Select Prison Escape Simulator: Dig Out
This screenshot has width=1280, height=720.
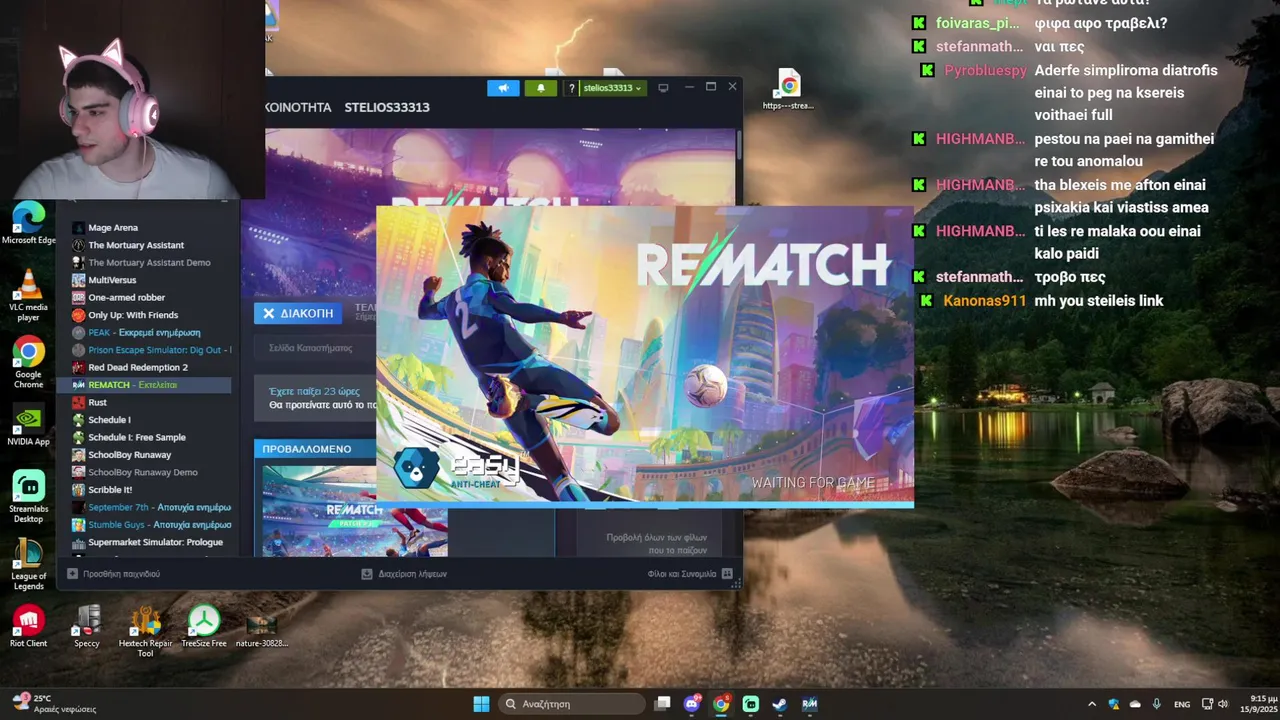pos(150,350)
